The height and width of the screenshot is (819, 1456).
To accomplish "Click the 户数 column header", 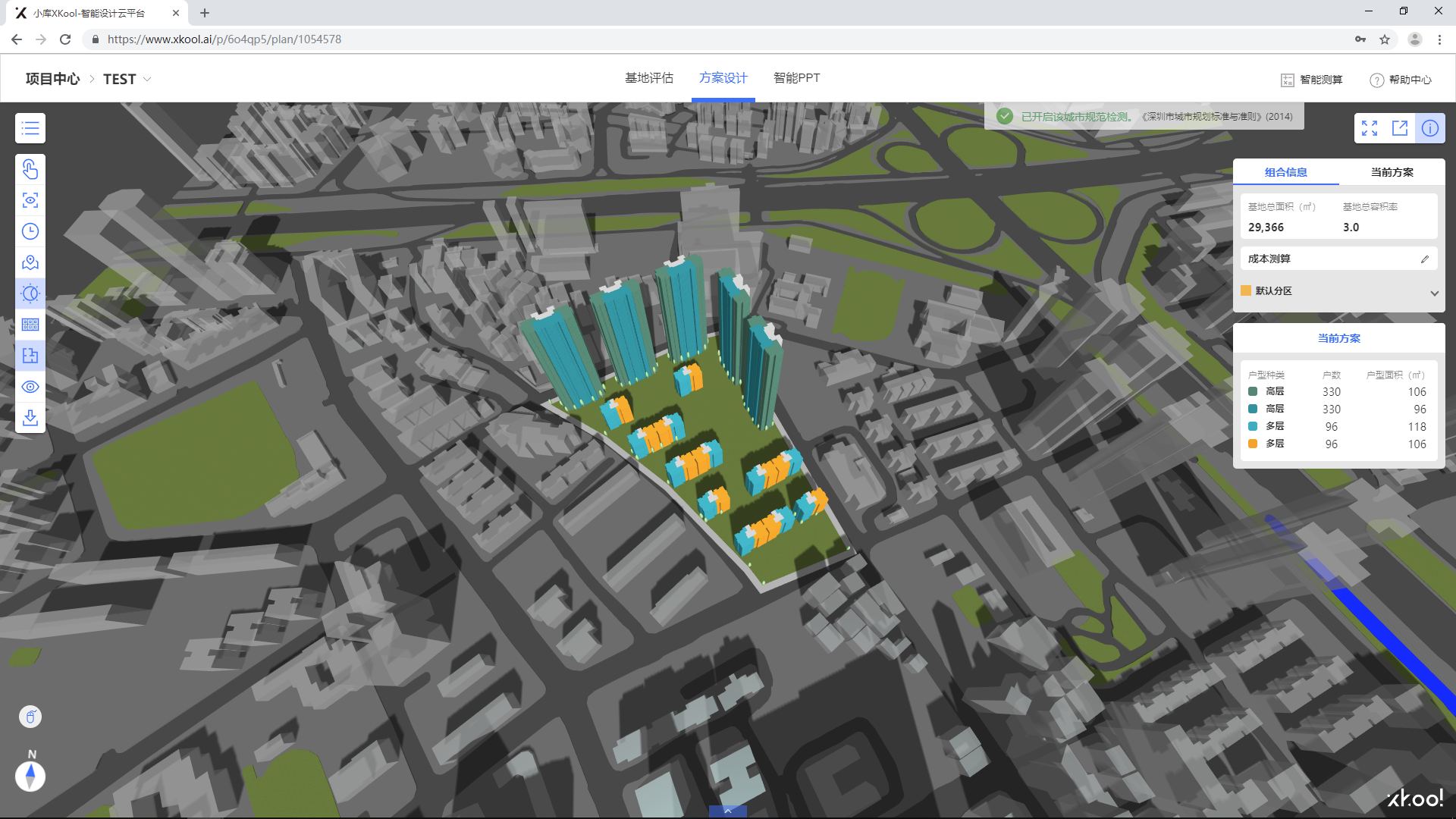I will click(x=1332, y=375).
